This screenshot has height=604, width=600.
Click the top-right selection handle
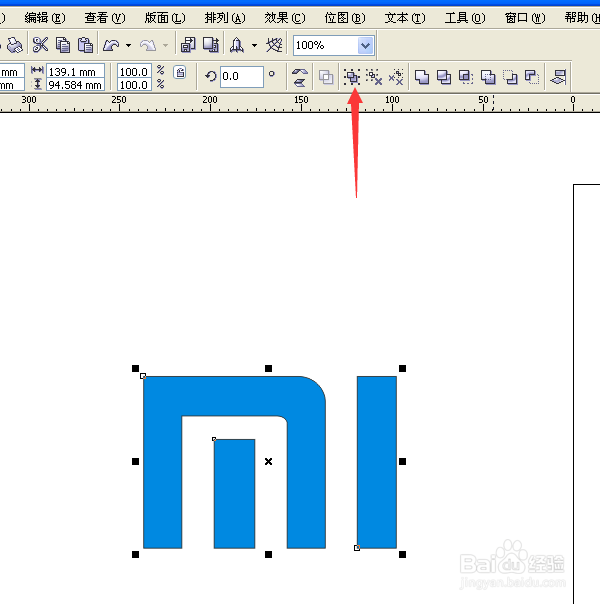402,369
